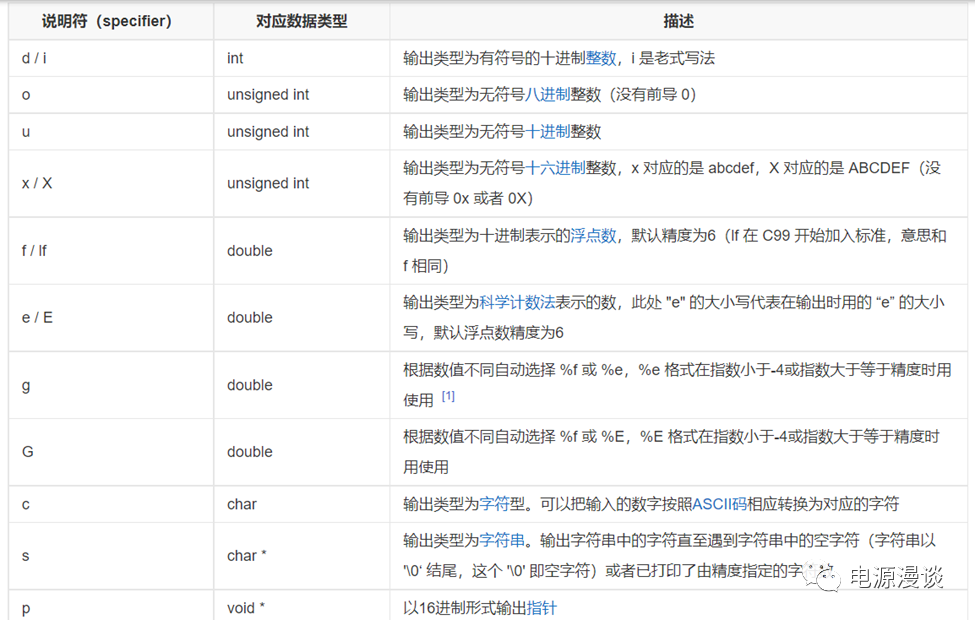Click the 描述 column header
The width and height of the screenshot is (975, 620).
[678, 21]
